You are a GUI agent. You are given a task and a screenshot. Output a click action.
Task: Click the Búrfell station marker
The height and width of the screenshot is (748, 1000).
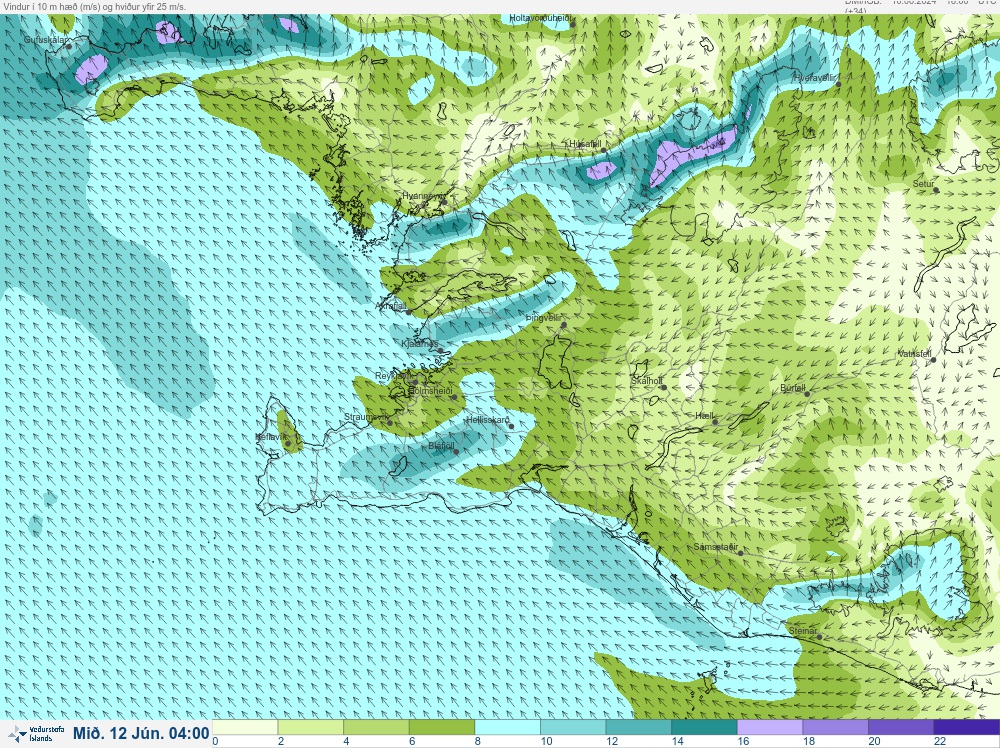807,394
